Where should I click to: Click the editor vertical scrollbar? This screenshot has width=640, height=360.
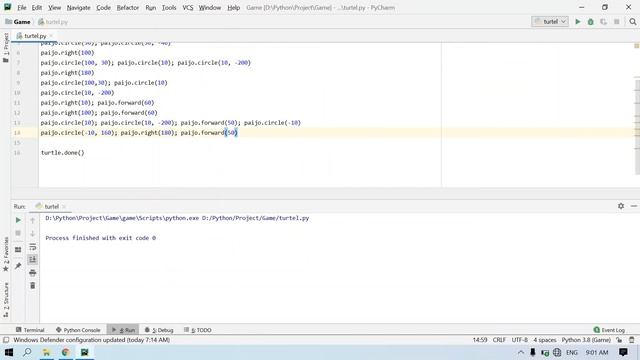click(x=637, y=127)
